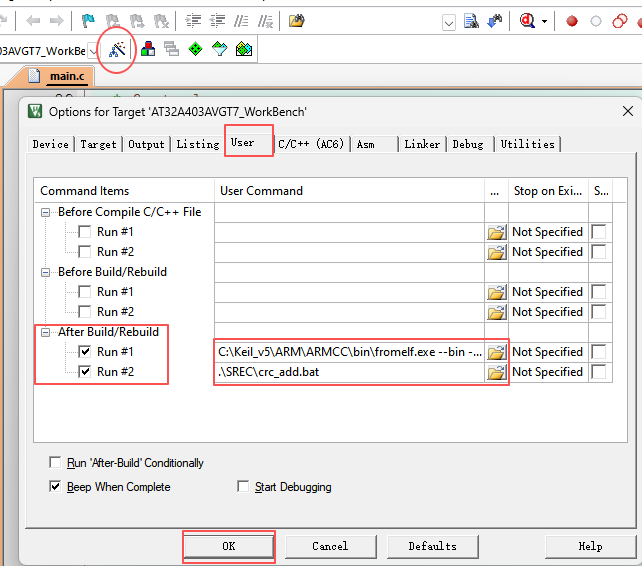The width and height of the screenshot is (642, 566).
Task: Switch to the C/C++ (AC6) tab
Action: pyautogui.click(x=311, y=144)
